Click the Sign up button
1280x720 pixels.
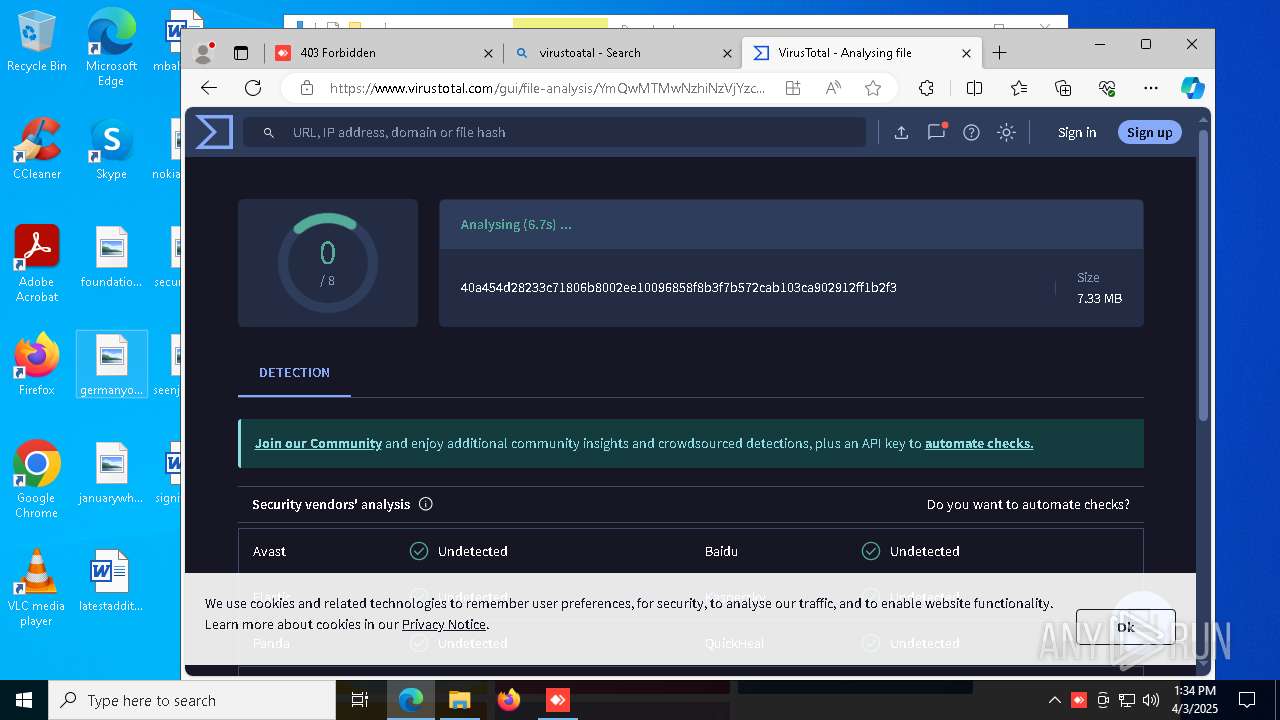click(1149, 132)
